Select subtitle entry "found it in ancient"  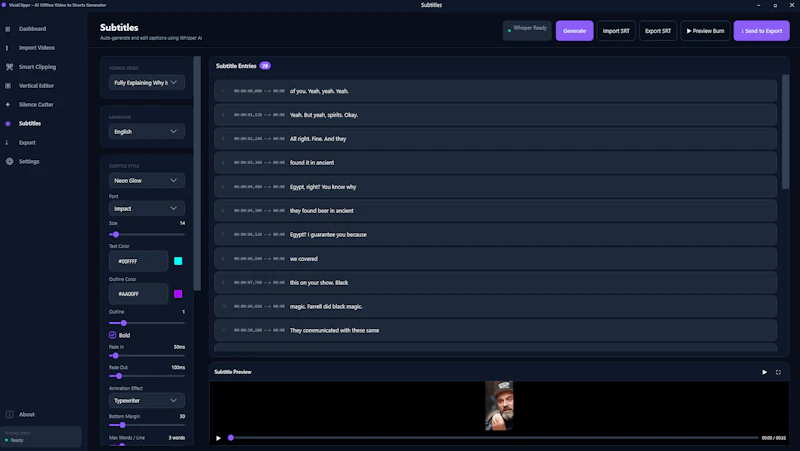[495, 163]
